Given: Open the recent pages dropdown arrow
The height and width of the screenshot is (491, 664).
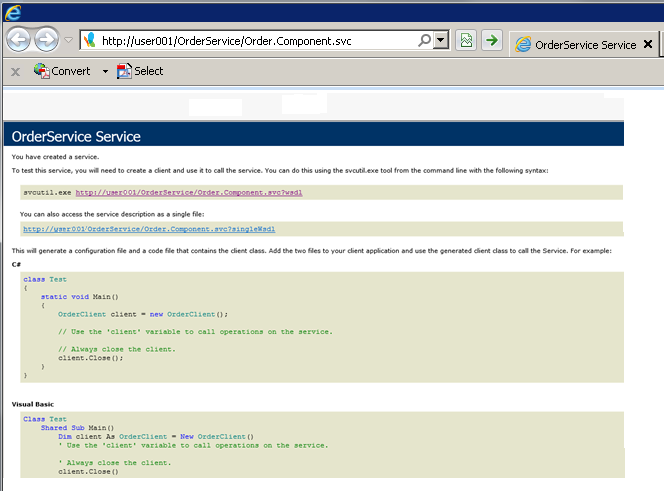Looking at the screenshot, I should [68, 41].
